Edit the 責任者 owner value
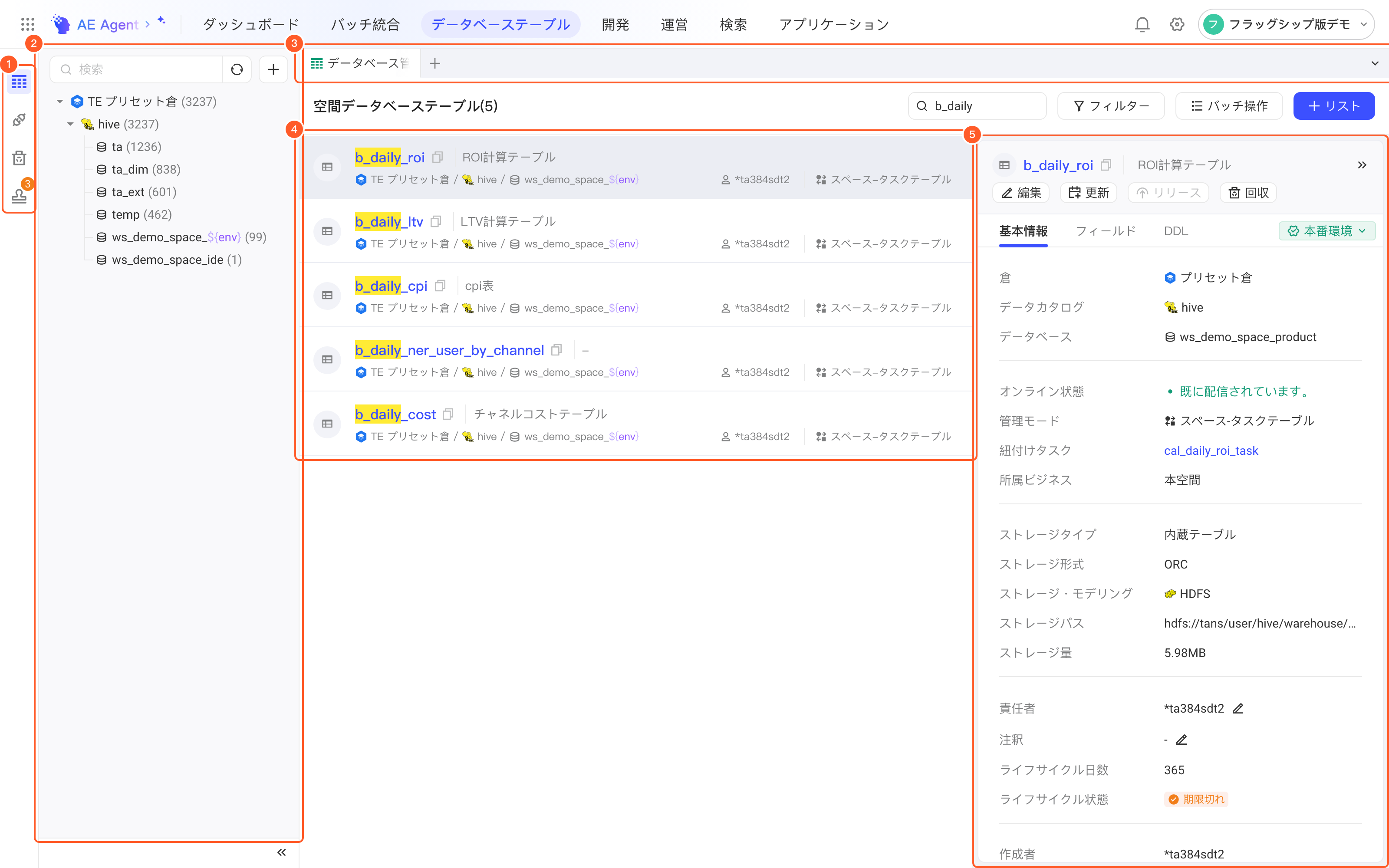The image size is (1389, 868). click(1238, 708)
